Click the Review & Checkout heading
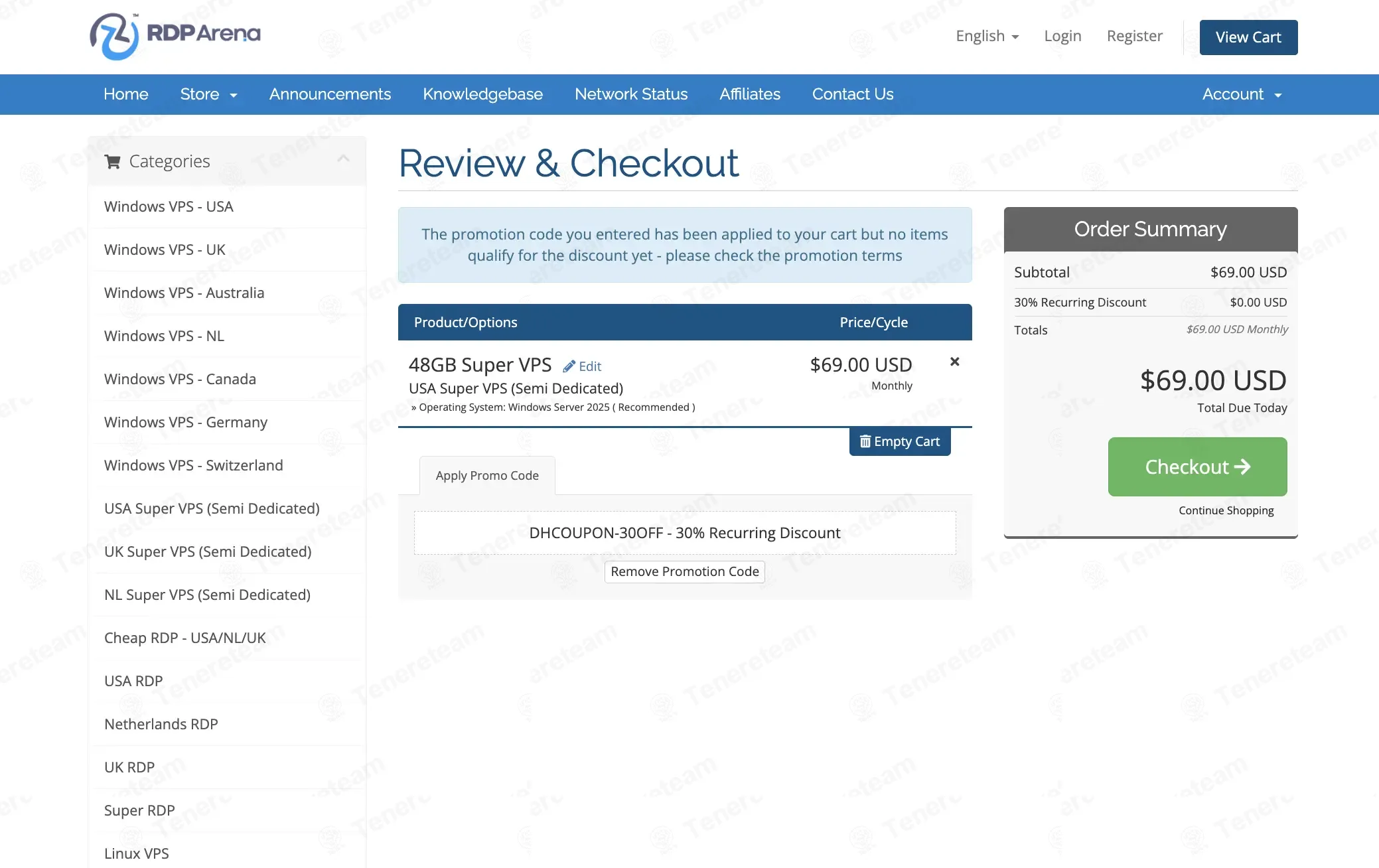Image resolution: width=1379 pixels, height=868 pixels. point(568,163)
